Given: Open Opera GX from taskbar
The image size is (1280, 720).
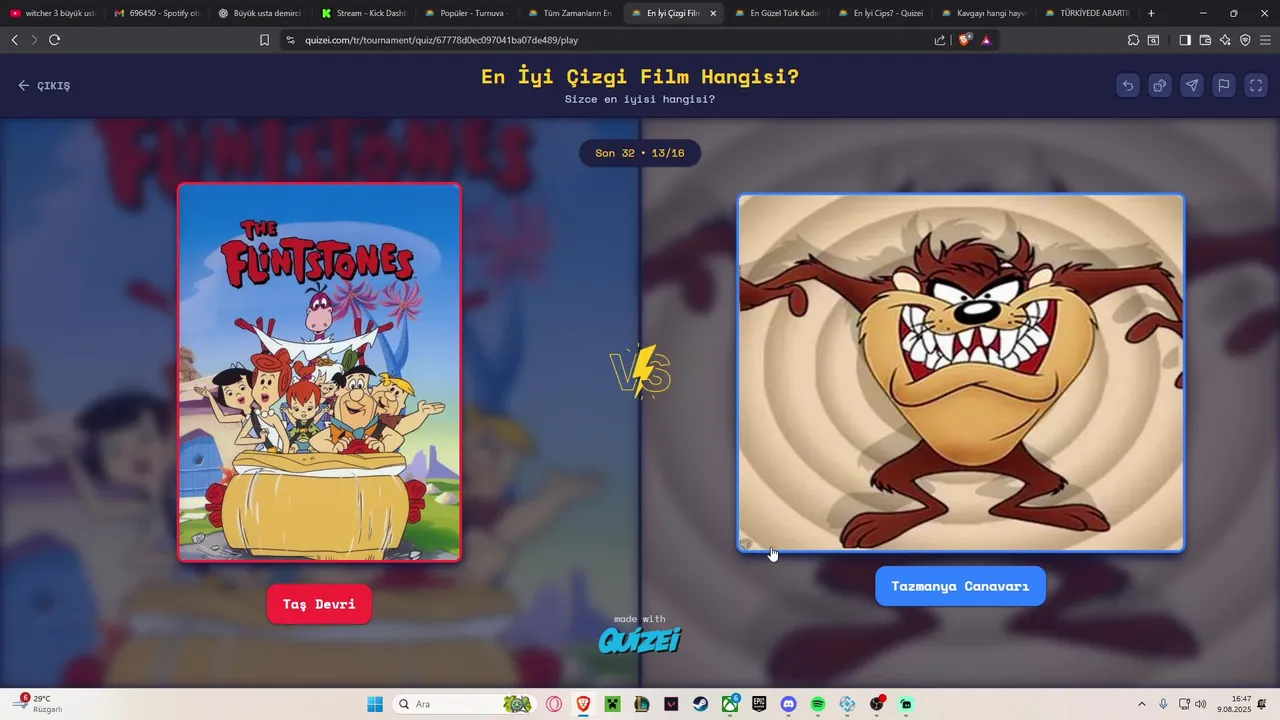Looking at the screenshot, I should click(x=554, y=704).
